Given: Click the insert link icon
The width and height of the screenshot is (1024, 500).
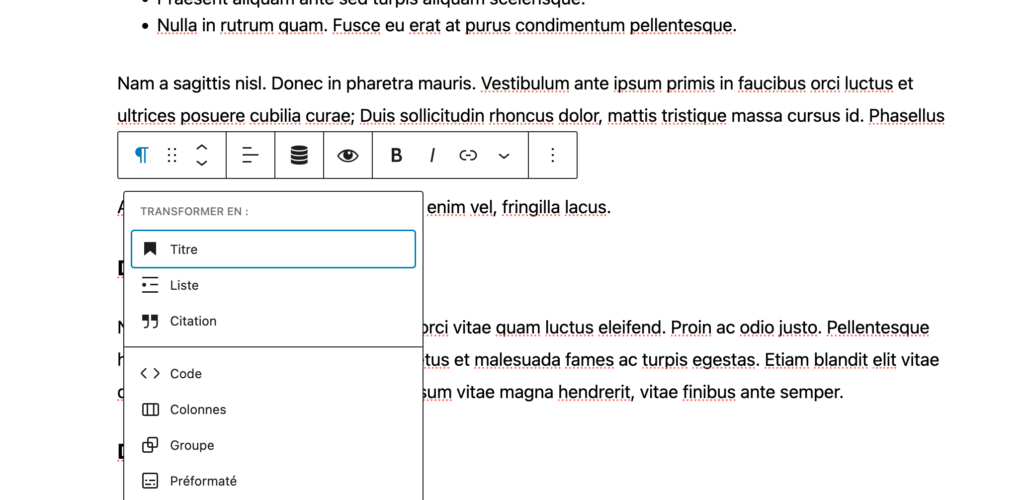Looking at the screenshot, I should point(468,155).
